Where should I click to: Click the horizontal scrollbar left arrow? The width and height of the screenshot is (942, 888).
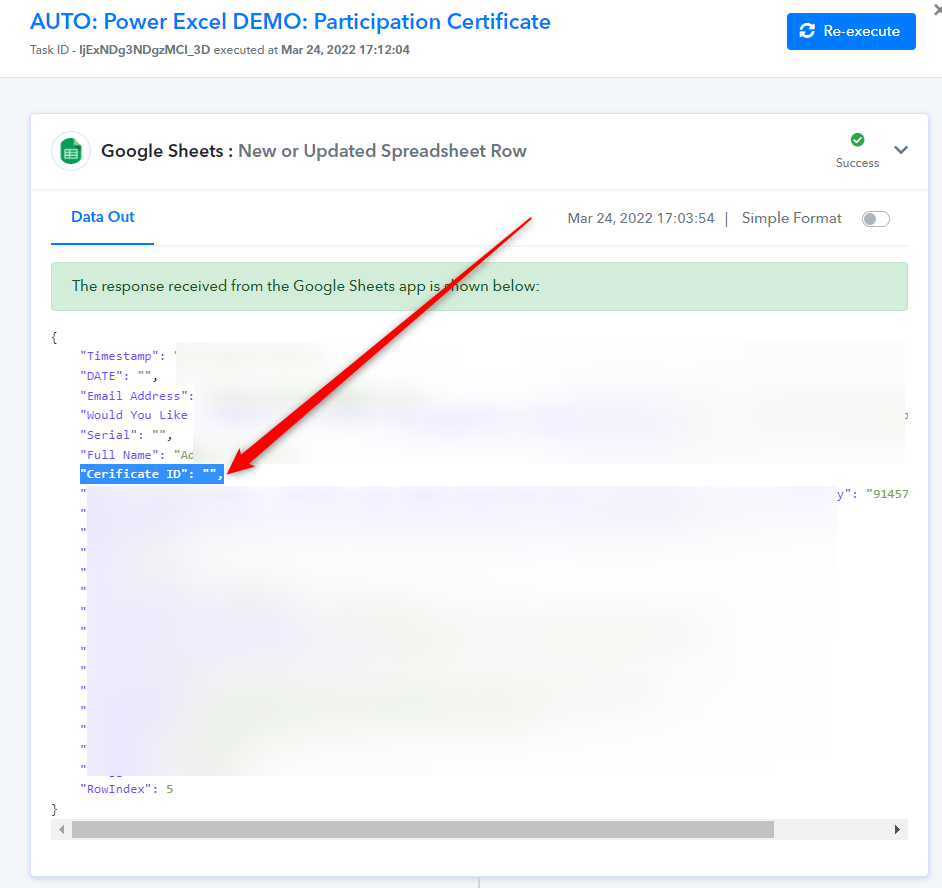(x=61, y=830)
